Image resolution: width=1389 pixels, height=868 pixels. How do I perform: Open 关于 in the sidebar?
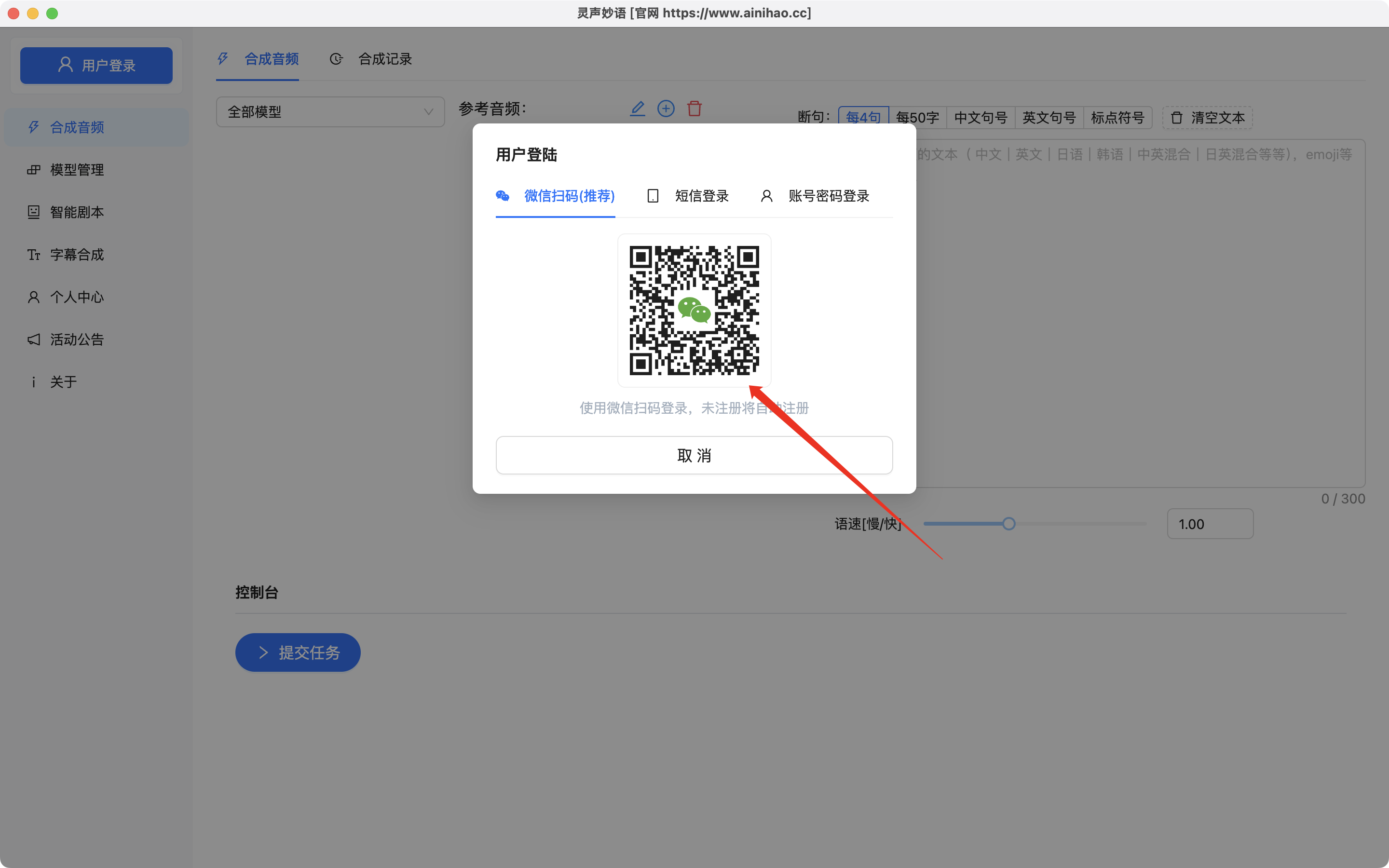[96, 382]
